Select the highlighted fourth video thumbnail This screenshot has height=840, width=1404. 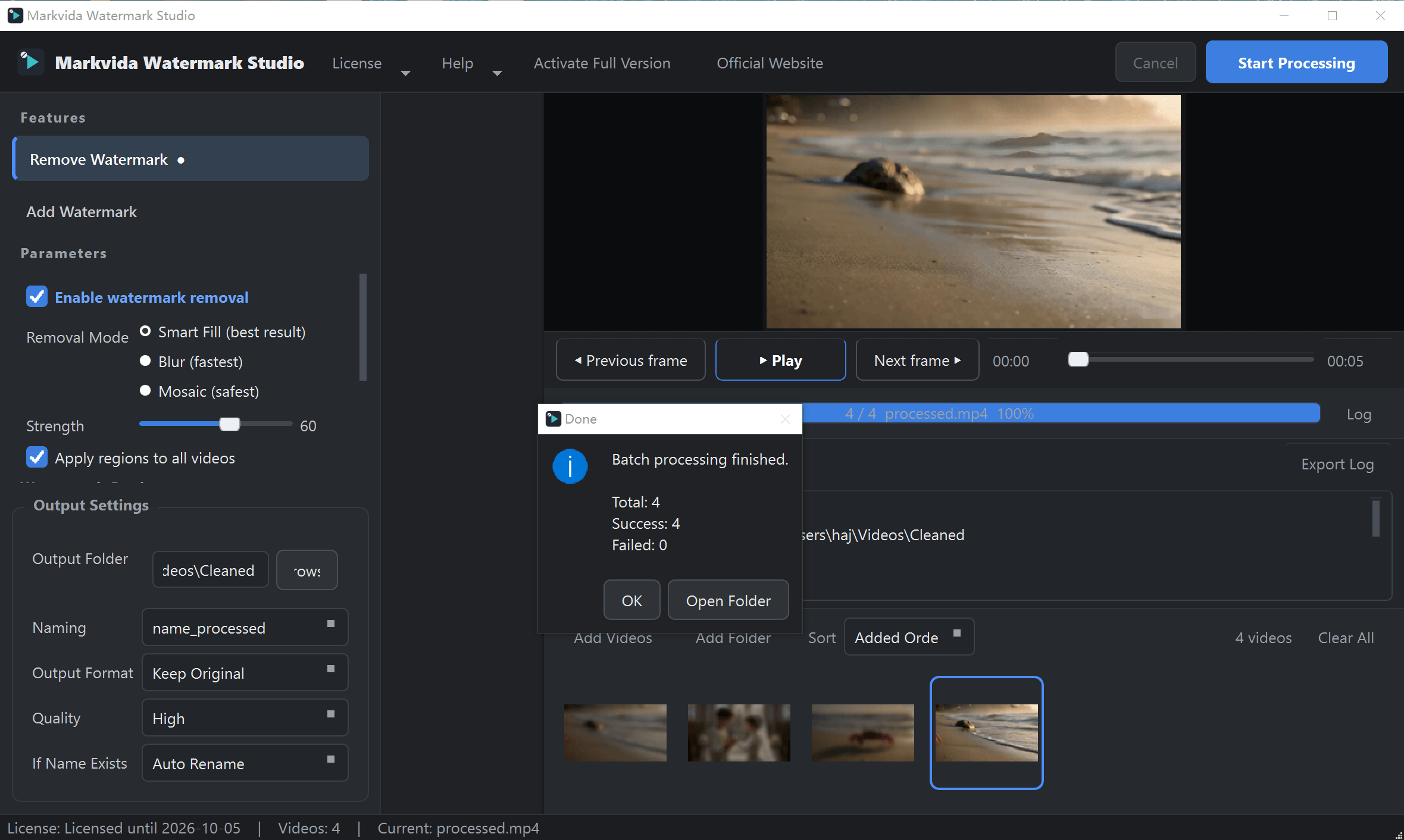tap(986, 732)
